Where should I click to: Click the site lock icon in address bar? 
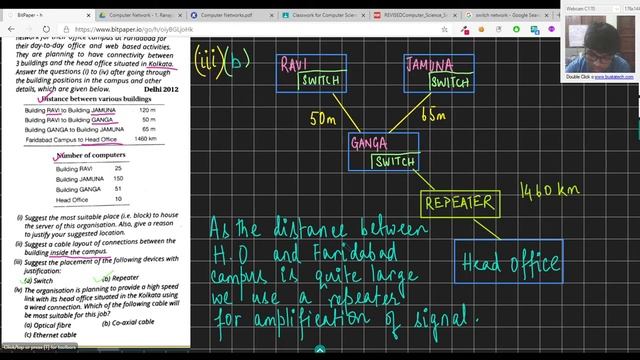[66, 29]
